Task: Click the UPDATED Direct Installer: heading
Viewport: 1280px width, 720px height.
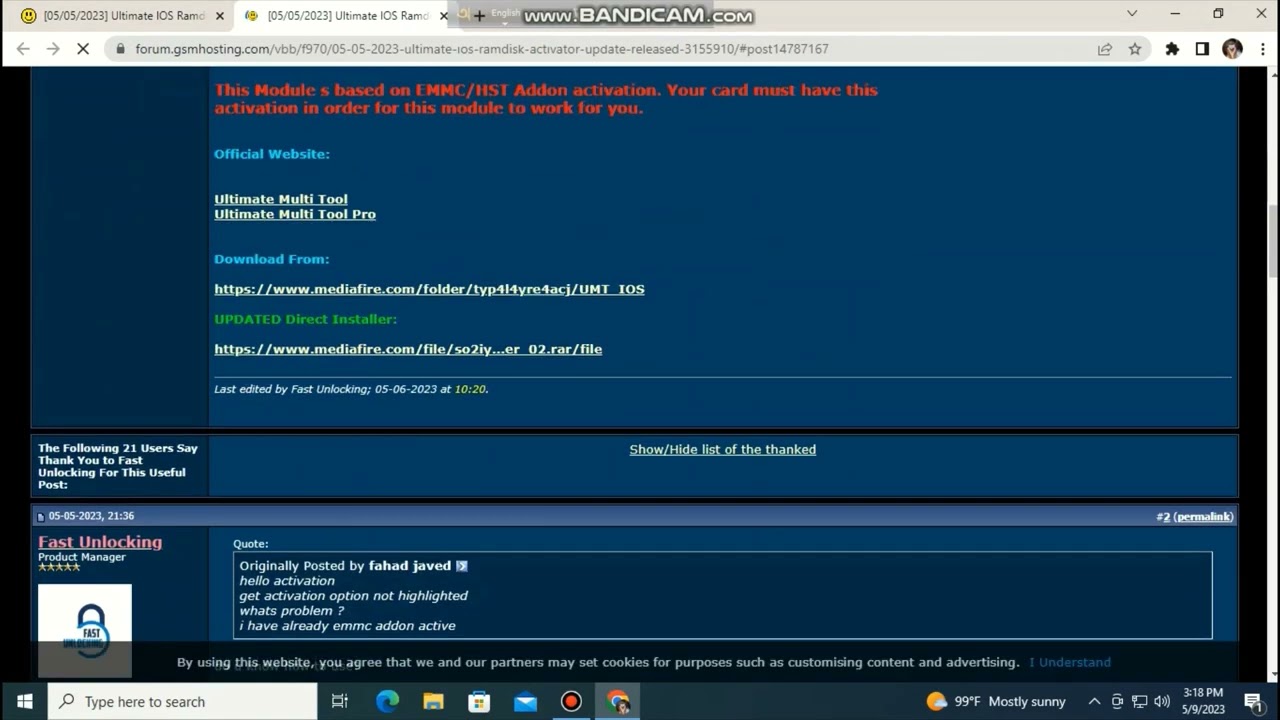Action: coord(305,319)
